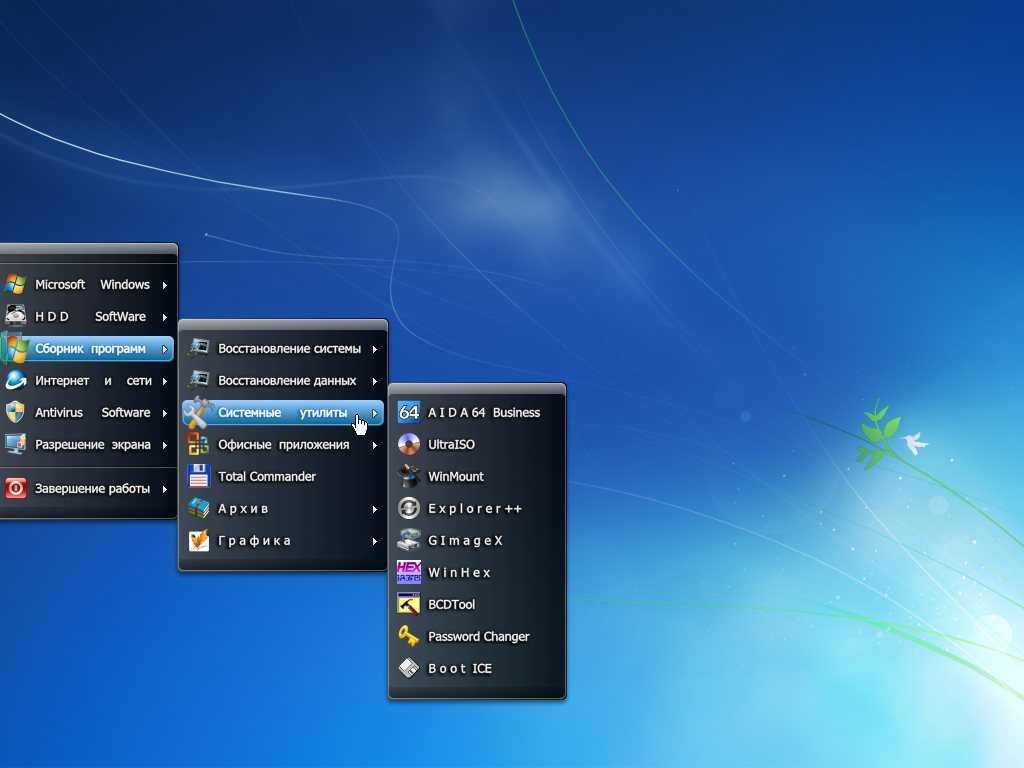Screen dimensions: 1024x768
Task: Launch Password Changer
Action: pyautogui.click(x=477, y=637)
